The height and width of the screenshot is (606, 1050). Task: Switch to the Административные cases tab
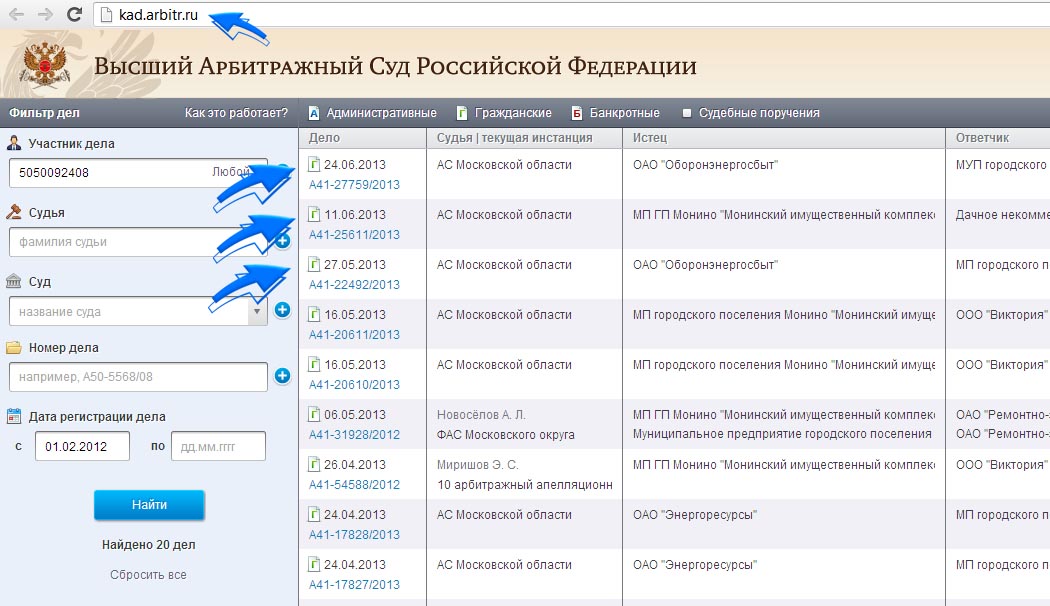(x=372, y=113)
